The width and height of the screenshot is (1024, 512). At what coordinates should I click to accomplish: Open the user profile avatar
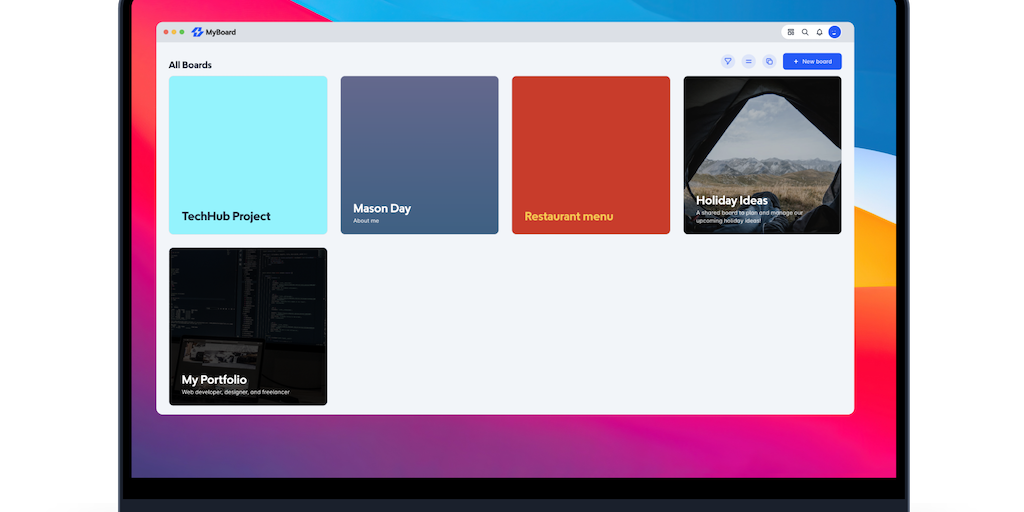(834, 32)
